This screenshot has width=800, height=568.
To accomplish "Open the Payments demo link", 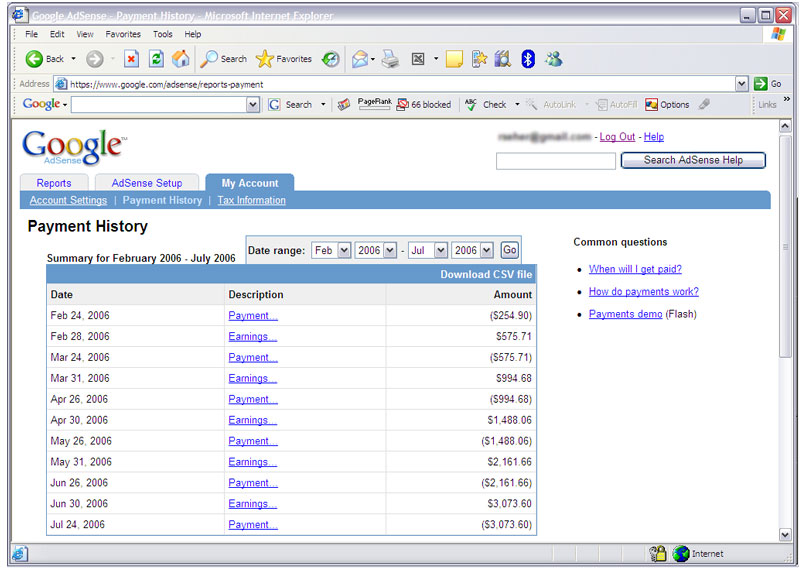I will tap(626, 314).
